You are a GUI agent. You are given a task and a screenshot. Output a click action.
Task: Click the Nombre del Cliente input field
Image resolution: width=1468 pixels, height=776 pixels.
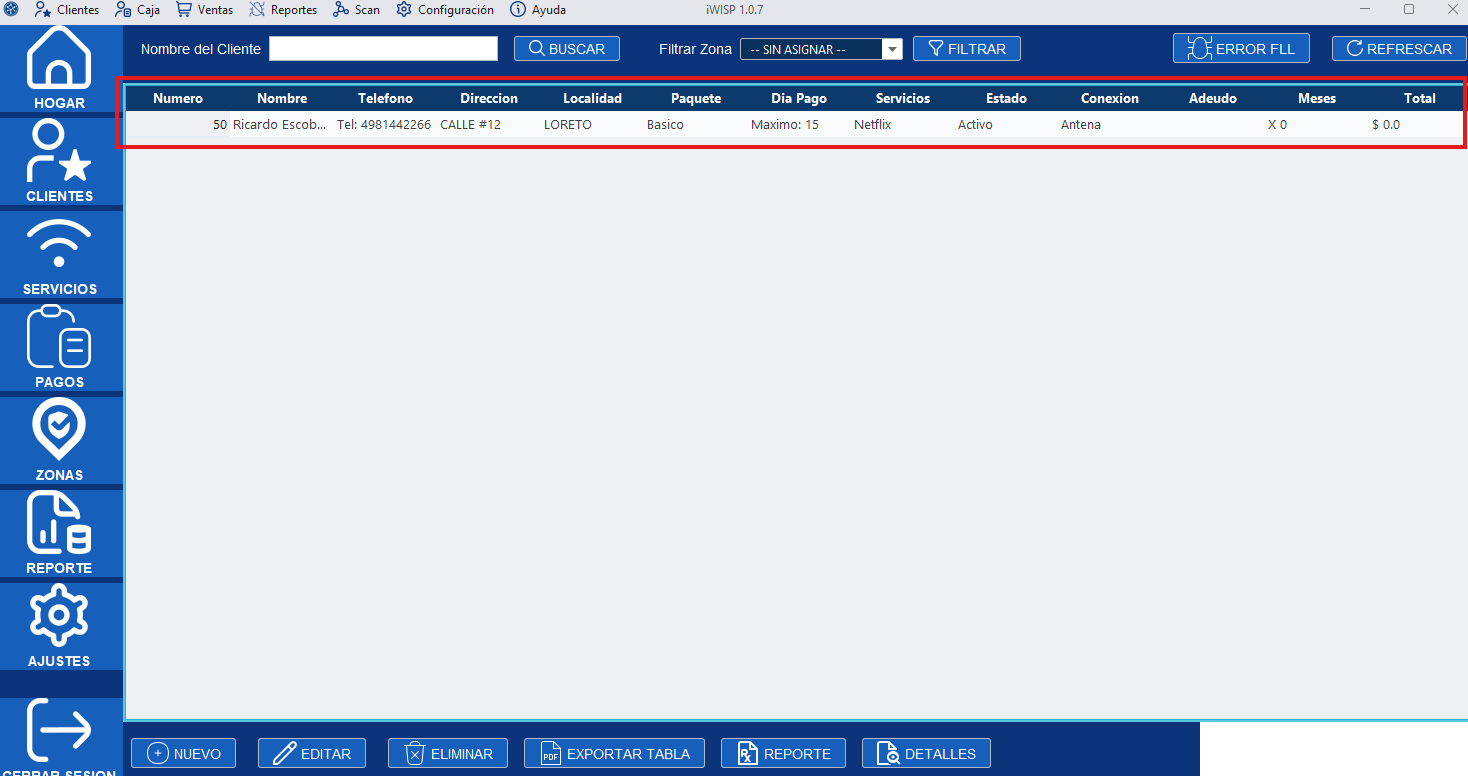[x=383, y=48]
